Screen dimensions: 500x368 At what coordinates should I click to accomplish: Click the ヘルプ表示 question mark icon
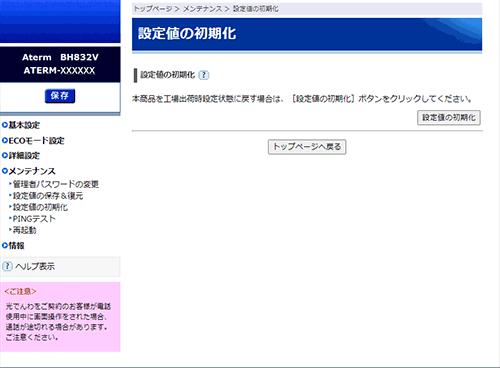pyautogui.click(x=7, y=266)
